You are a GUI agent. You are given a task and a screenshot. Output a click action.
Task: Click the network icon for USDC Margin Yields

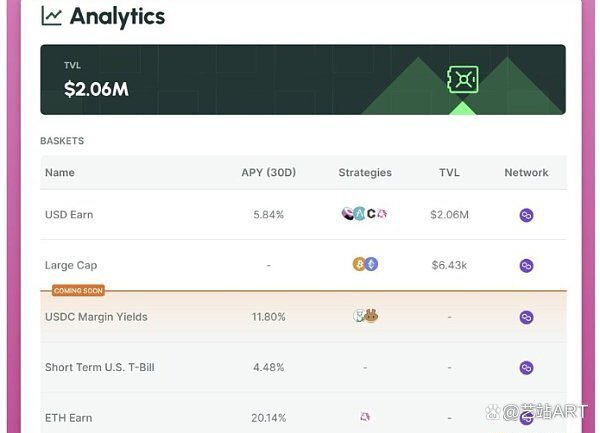(x=527, y=317)
